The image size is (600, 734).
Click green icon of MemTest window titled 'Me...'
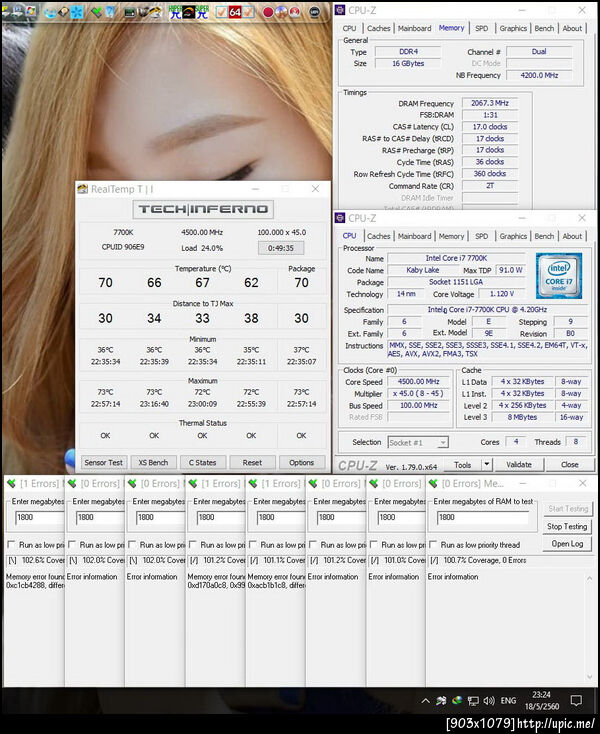coord(433,483)
